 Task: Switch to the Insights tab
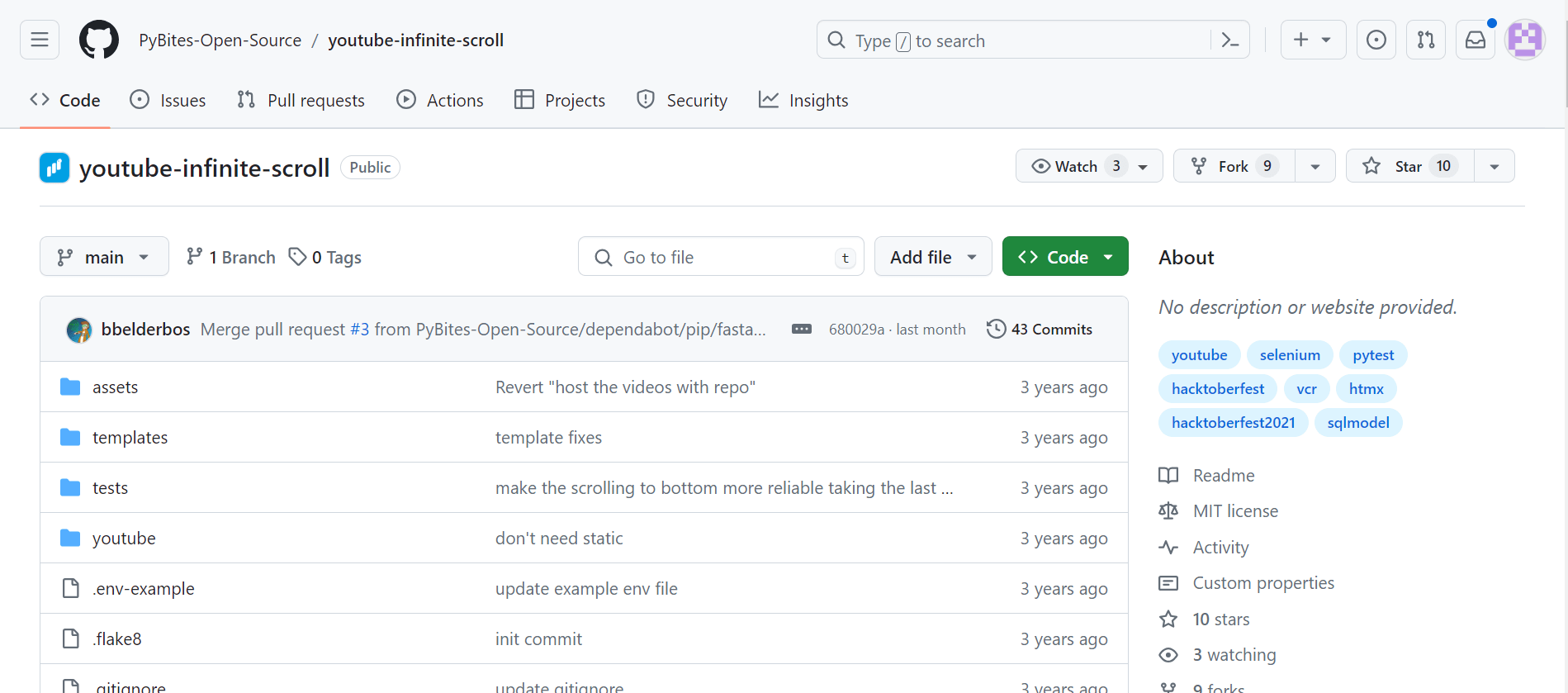803,100
